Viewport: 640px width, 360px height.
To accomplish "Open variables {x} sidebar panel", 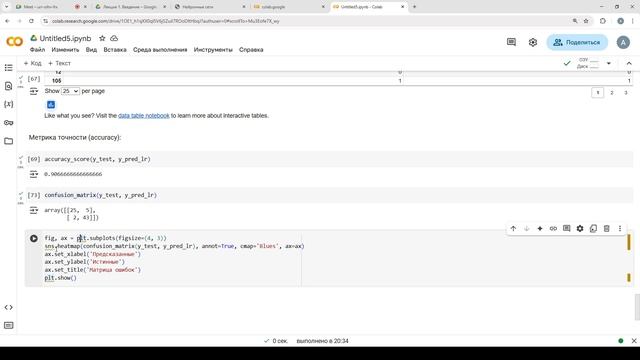I will 9,104.
